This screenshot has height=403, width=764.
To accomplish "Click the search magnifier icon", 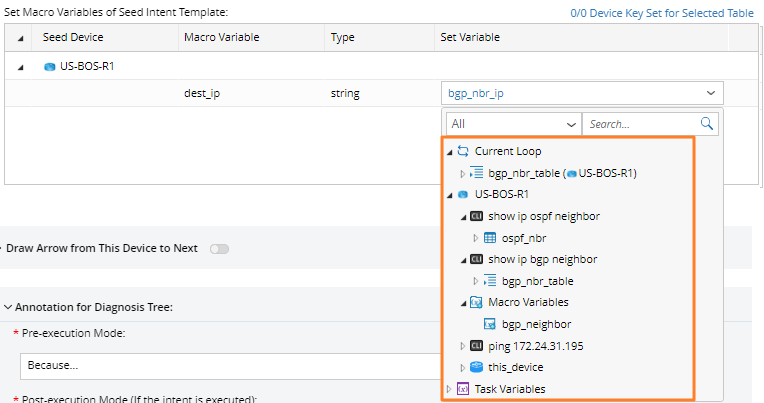I will point(707,124).
